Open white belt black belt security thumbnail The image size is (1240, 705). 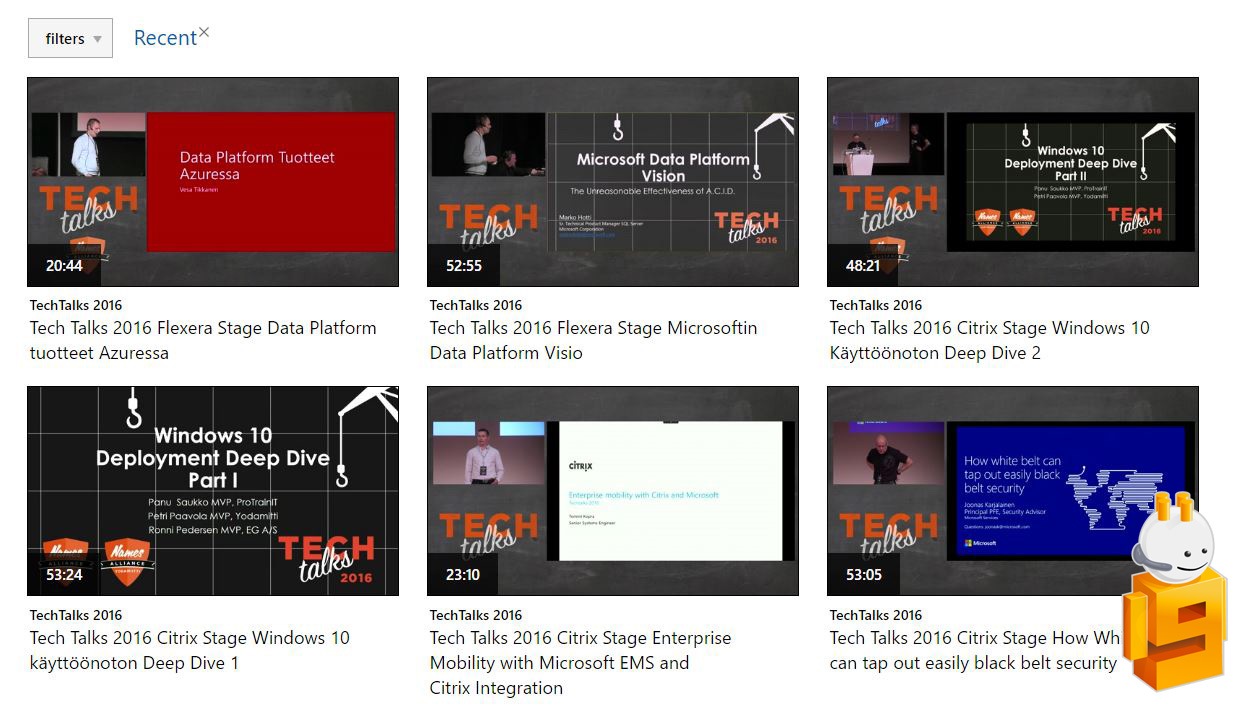[1013, 491]
